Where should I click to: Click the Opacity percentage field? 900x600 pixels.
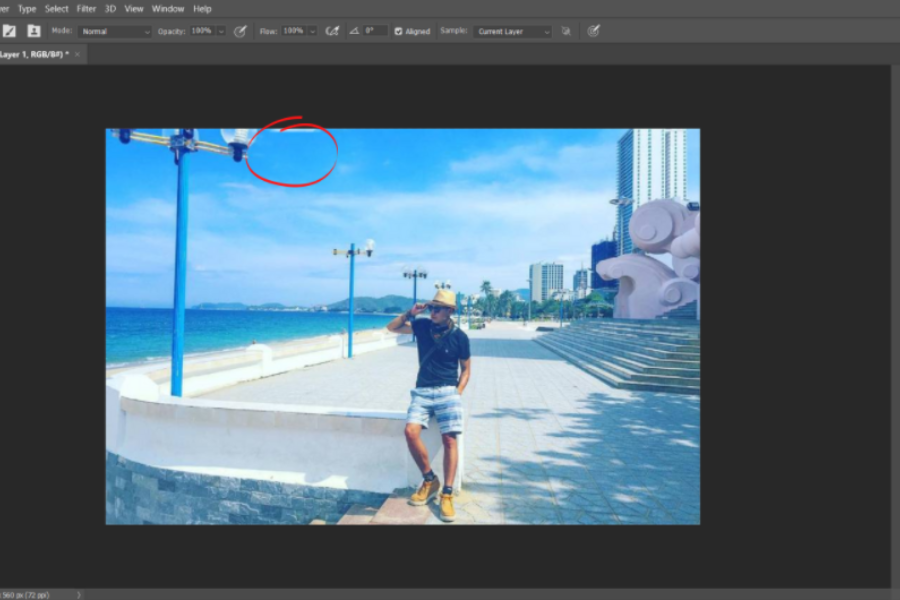[x=202, y=31]
